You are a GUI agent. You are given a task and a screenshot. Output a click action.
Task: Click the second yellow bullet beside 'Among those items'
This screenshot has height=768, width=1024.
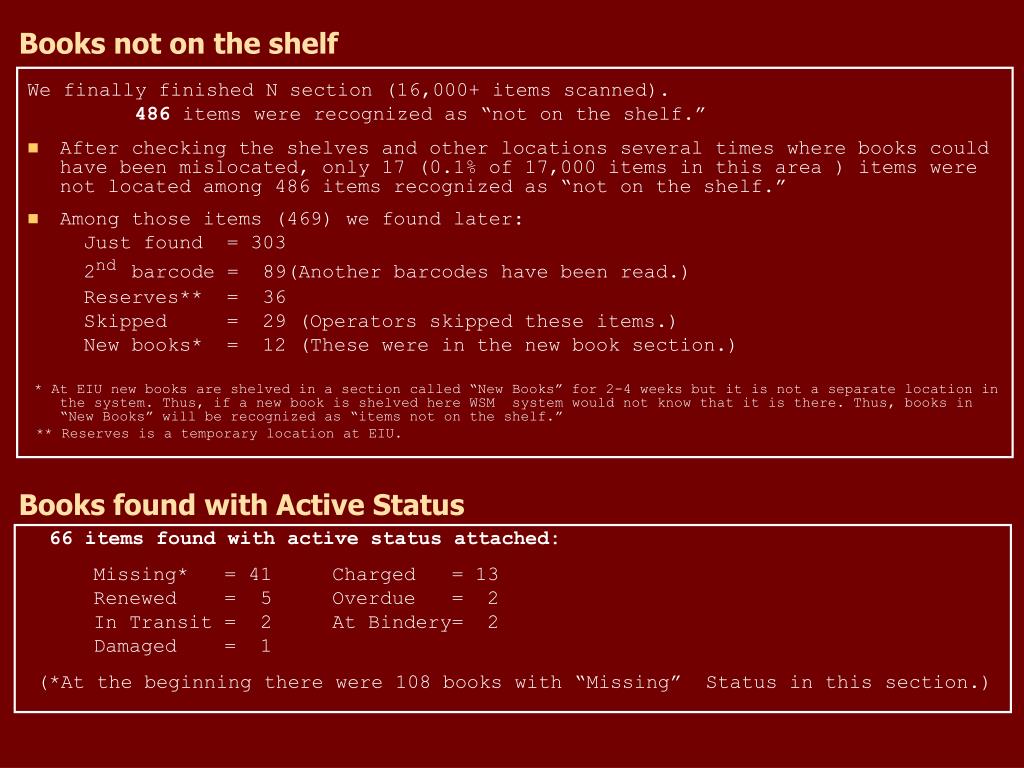33,219
